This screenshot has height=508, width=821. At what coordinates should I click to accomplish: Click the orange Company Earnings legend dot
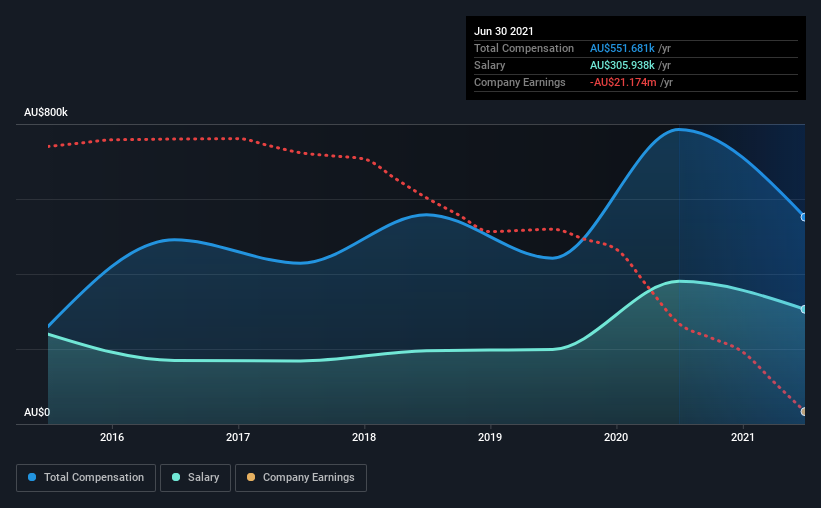(x=251, y=477)
